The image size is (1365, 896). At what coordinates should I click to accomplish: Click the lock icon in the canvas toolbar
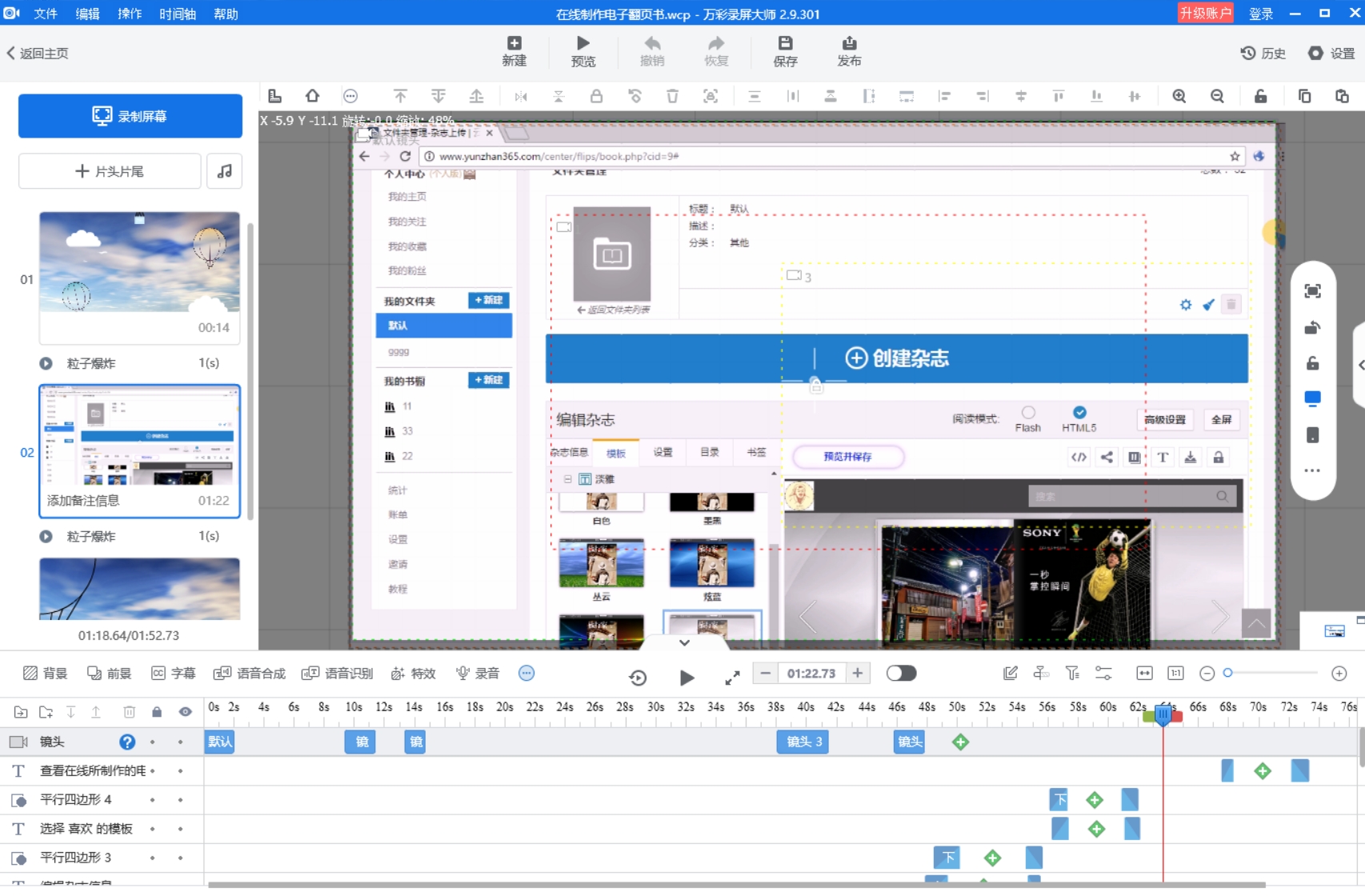coord(596,96)
